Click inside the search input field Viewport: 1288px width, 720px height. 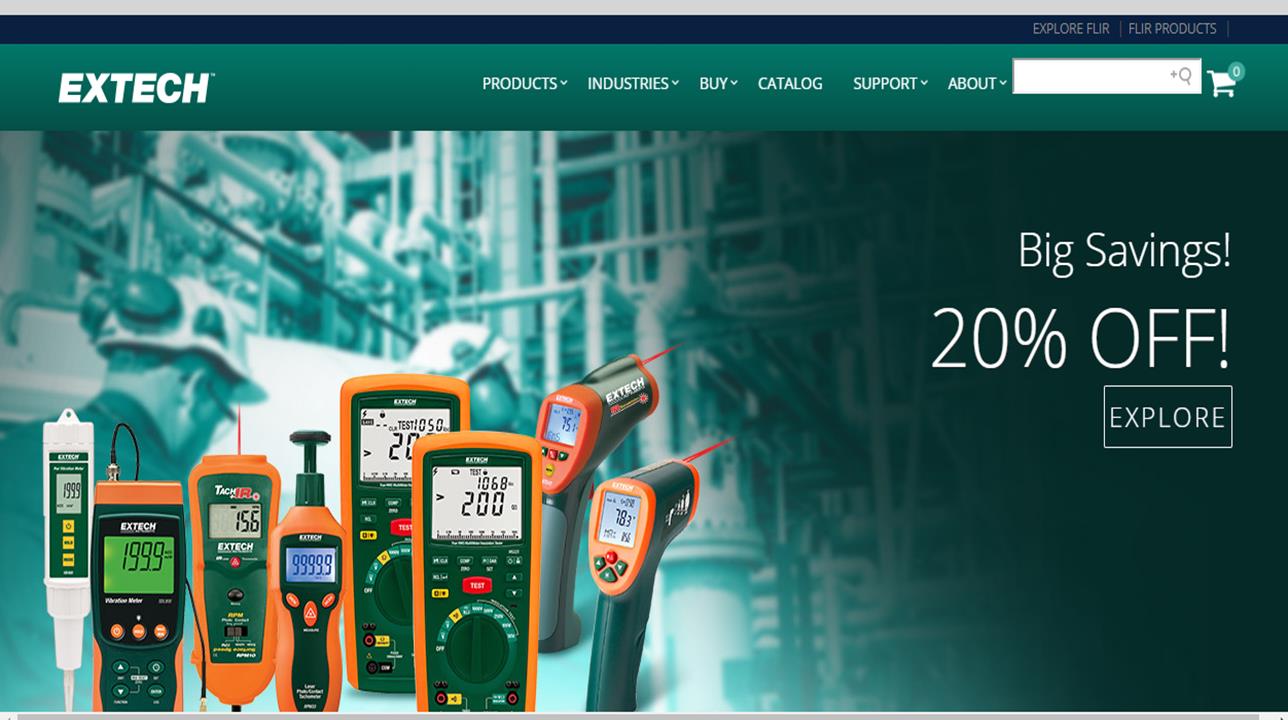[x=1090, y=76]
